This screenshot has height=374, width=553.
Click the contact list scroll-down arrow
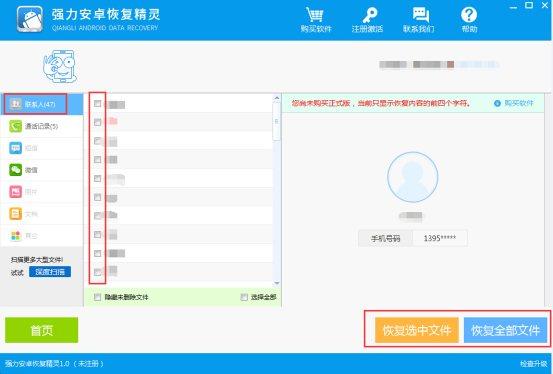tap(277, 283)
